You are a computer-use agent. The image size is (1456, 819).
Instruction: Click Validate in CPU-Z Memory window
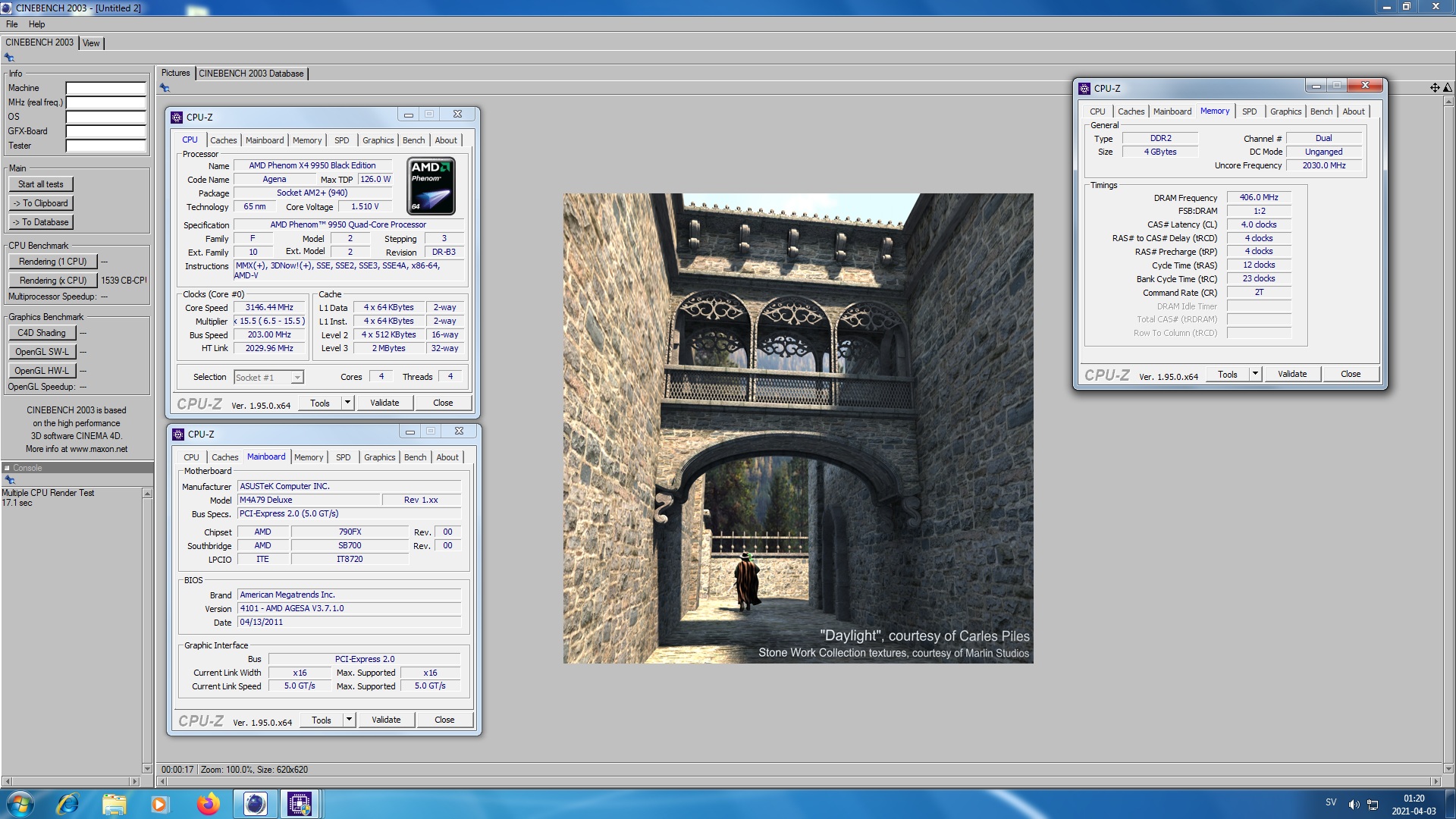pyautogui.click(x=1292, y=374)
